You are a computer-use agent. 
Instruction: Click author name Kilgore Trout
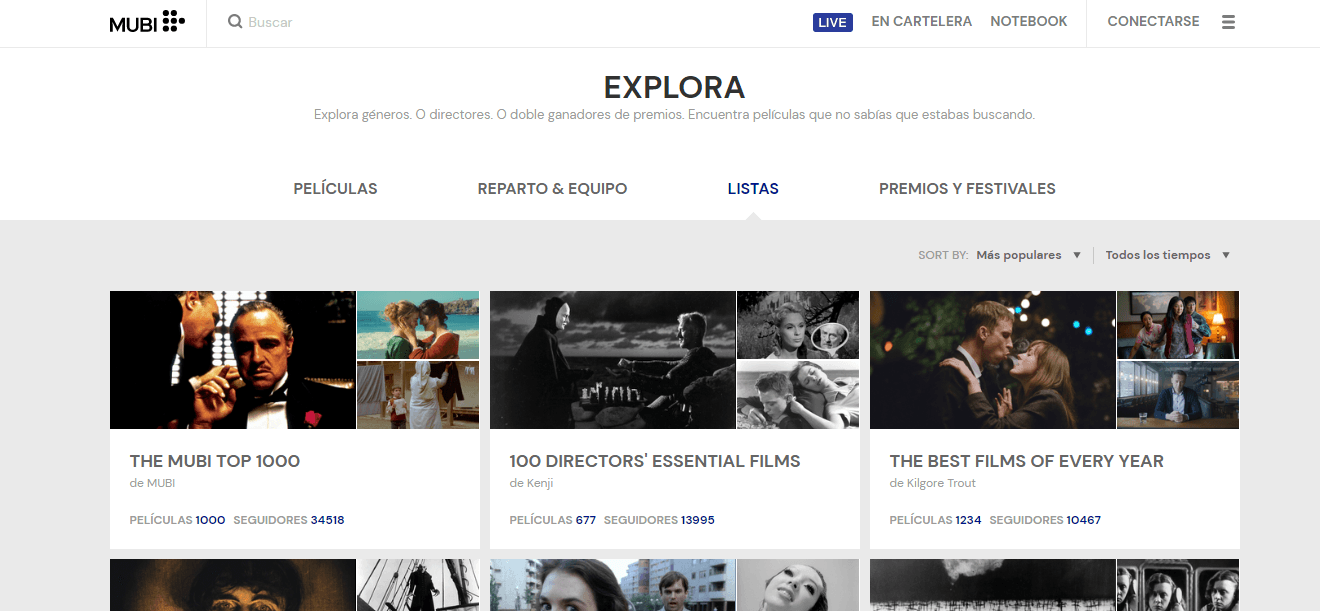pos(941,483)
